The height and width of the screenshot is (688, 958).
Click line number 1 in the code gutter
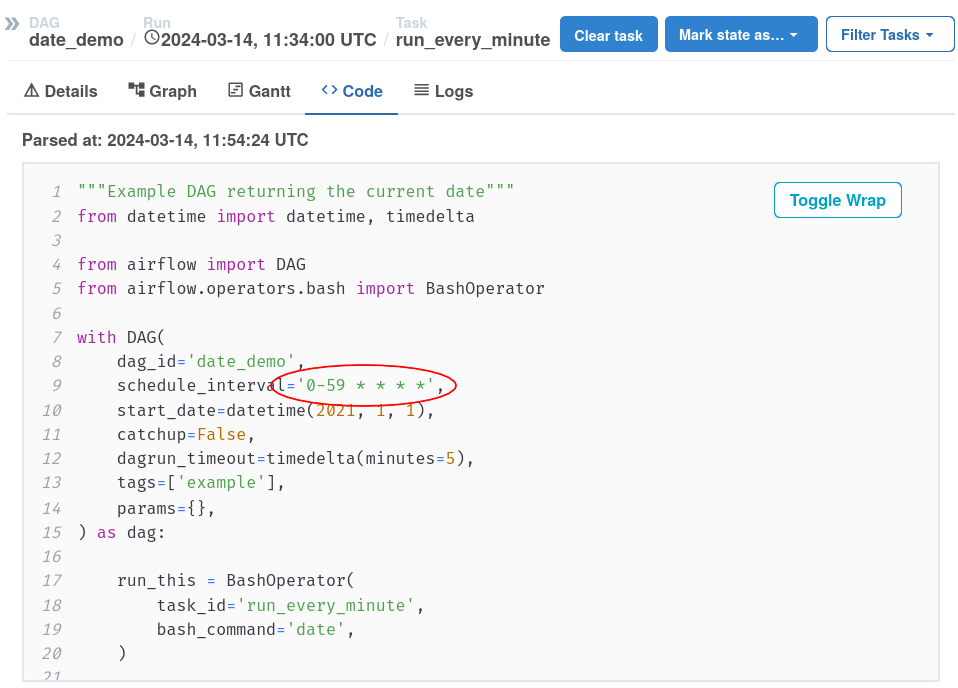tap(57, 192)
